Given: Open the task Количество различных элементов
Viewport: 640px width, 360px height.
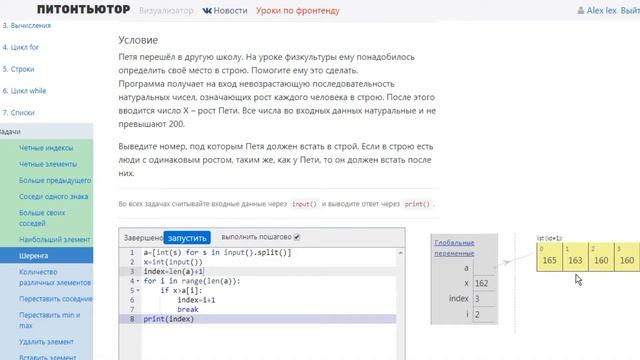Looking at the screenshot, I should (55, 277).
